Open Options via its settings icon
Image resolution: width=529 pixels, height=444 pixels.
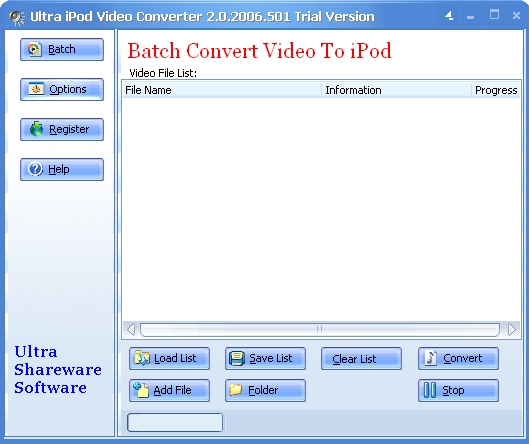[x=62, y=89]
